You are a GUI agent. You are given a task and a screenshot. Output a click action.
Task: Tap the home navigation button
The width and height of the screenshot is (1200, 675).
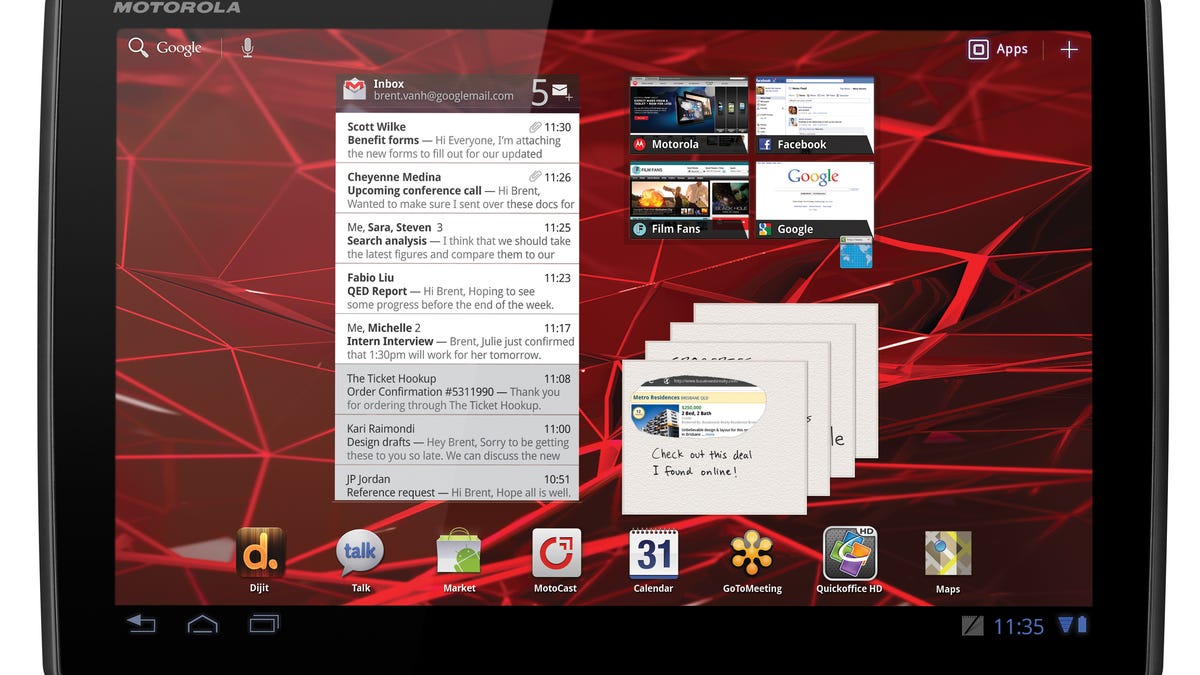202,624
